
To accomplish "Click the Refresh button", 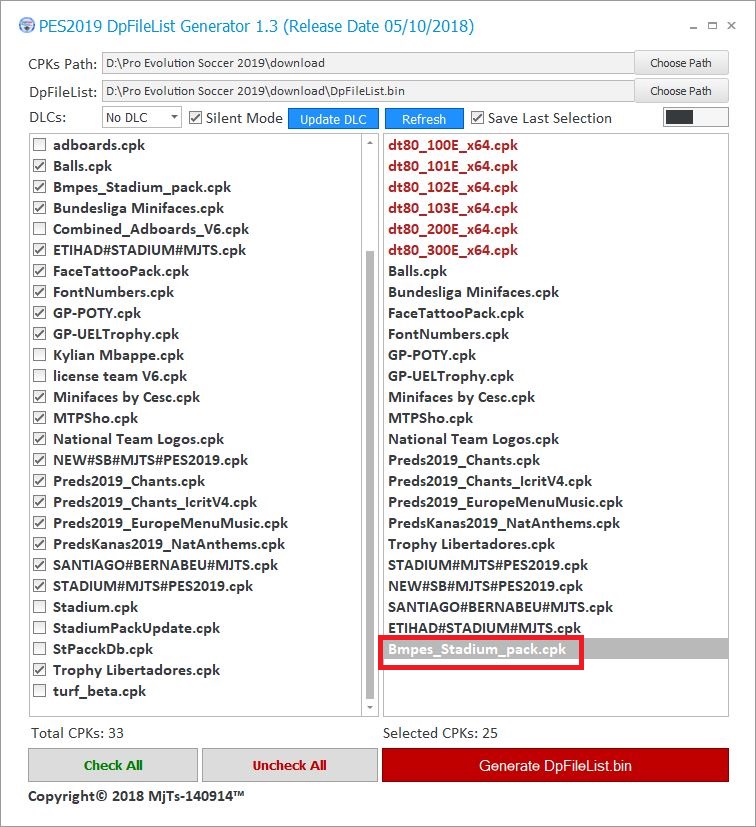I will [x=424, y=119].
